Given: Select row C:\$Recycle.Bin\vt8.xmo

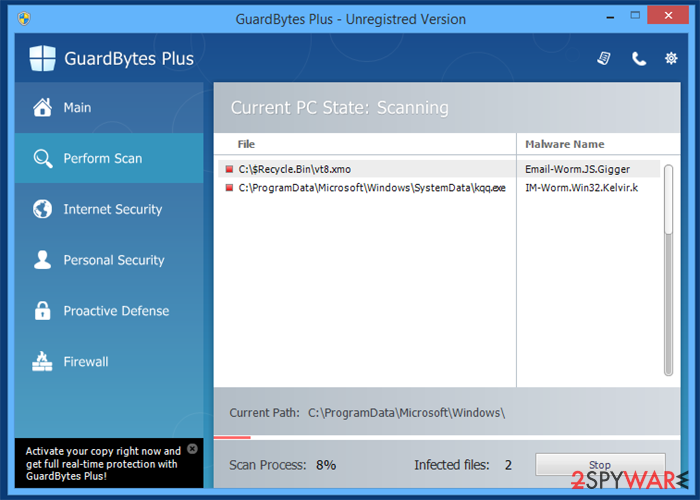Looking at the screenshot, I should 439,169.
